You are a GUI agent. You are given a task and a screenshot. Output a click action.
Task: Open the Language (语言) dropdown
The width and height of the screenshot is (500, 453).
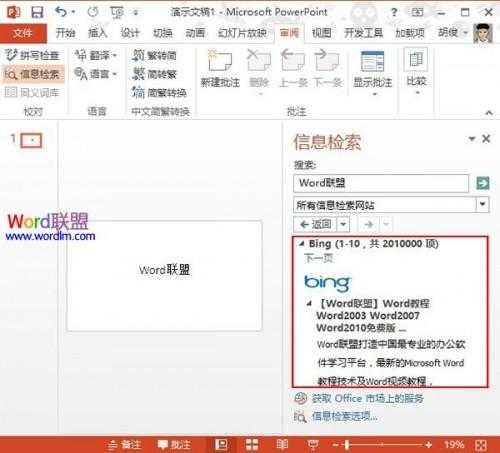96,74
